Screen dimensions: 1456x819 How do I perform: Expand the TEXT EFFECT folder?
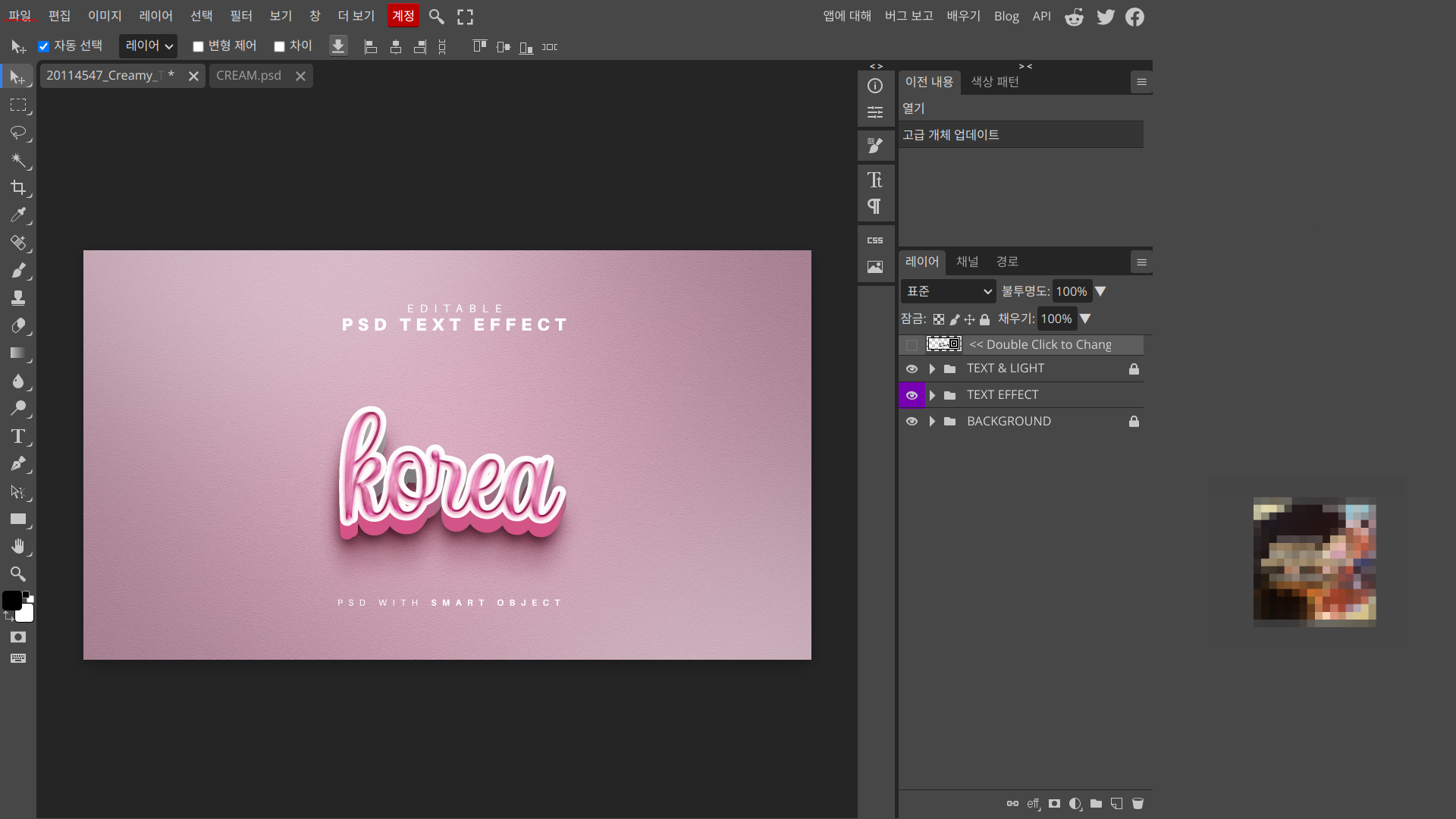tap(932, 395)
